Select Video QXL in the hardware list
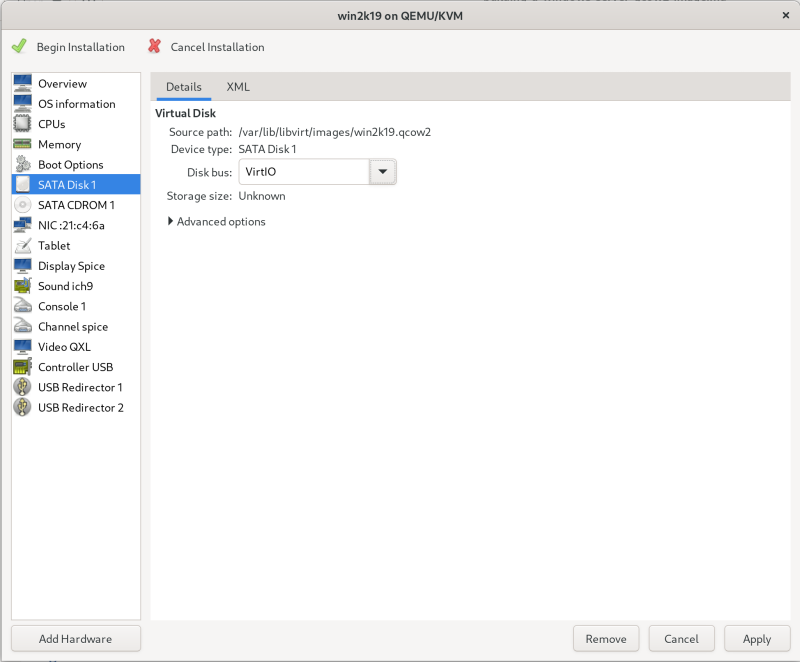Screen dimensions: 800x662 64,347
